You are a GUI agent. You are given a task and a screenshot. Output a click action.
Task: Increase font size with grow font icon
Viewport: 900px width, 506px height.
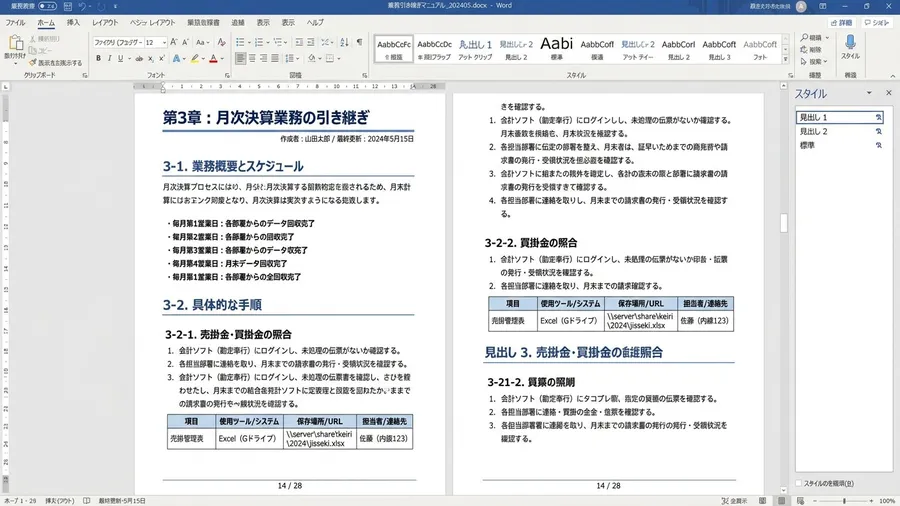click(174, 42)
